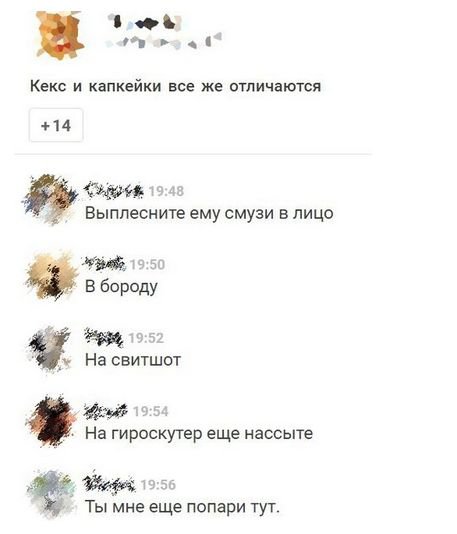The height and width of the screenshot is (534, 457).
Task: Open avatar of the 19:54 commenter
Action: coord(51,422)
